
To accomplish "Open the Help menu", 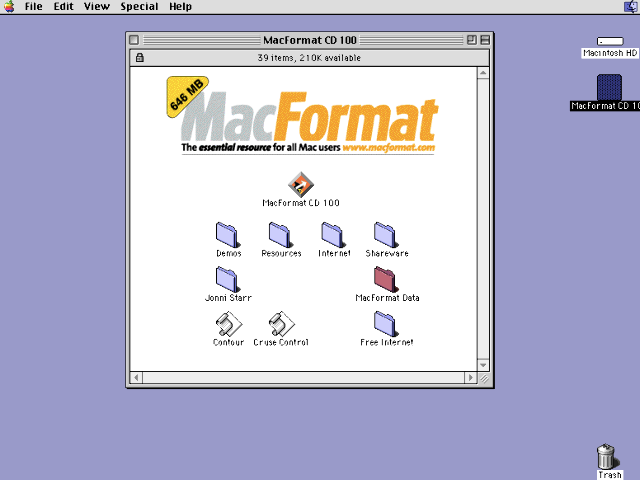I will point(180,7).
